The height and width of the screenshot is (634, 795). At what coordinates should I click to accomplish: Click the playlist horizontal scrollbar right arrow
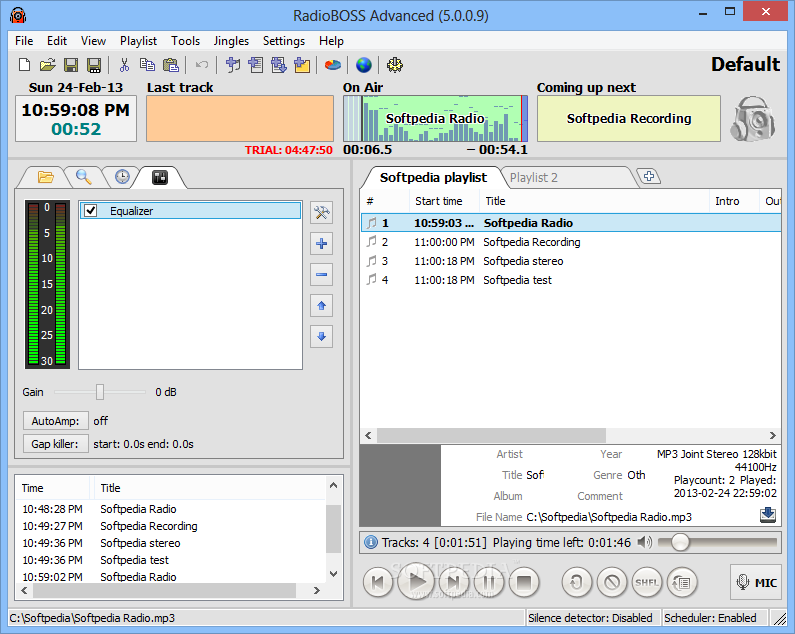pos(773,435)
